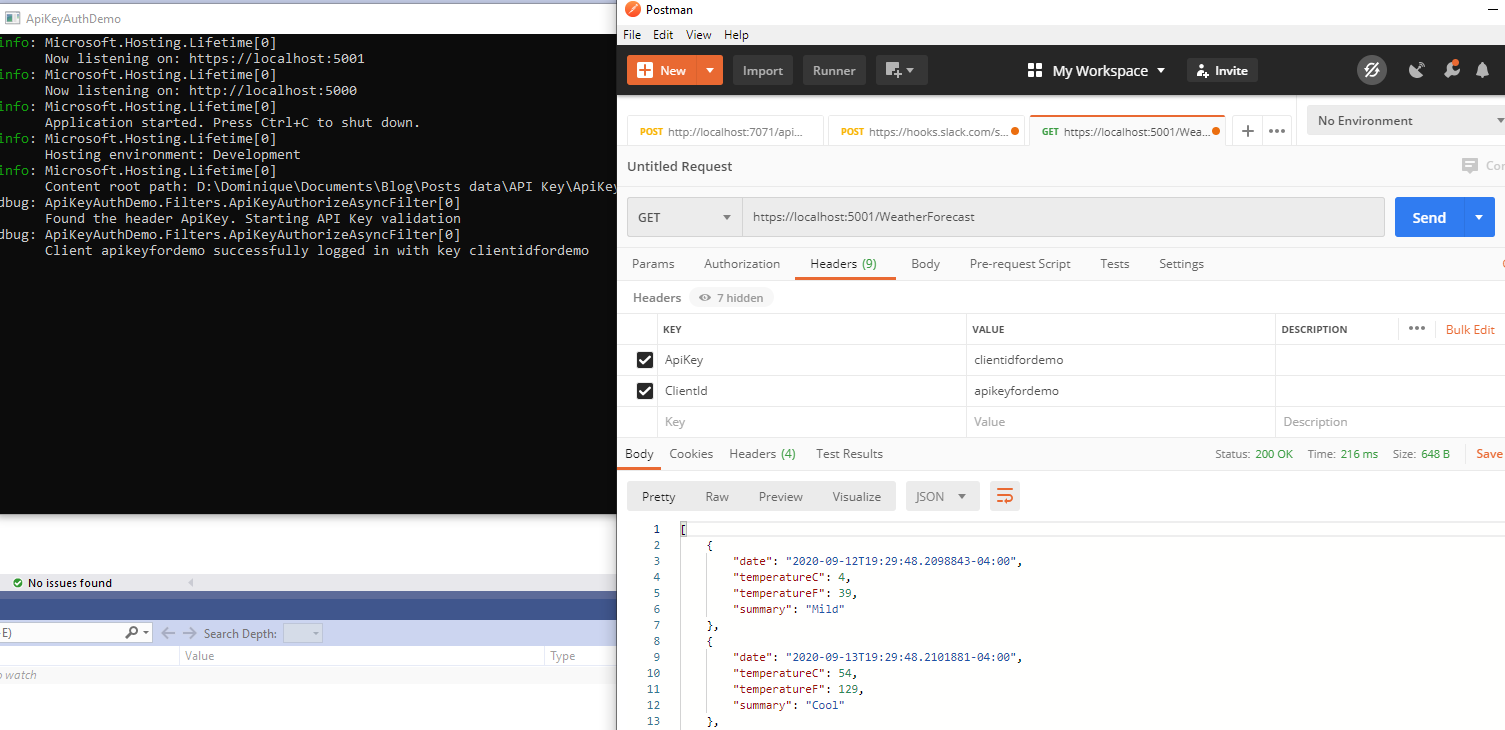Click the back arrow in Visual Studio watch
This screenshot has width=1505, height=730.
168,633
